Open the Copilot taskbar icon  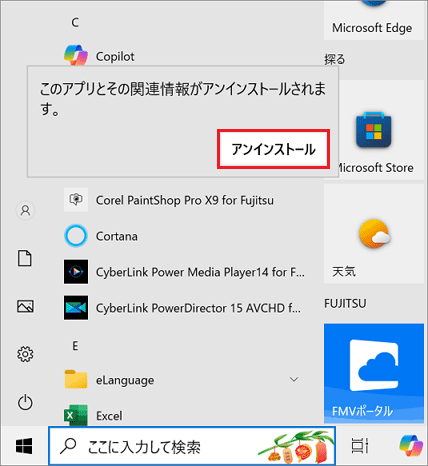[x=411, y=446]
